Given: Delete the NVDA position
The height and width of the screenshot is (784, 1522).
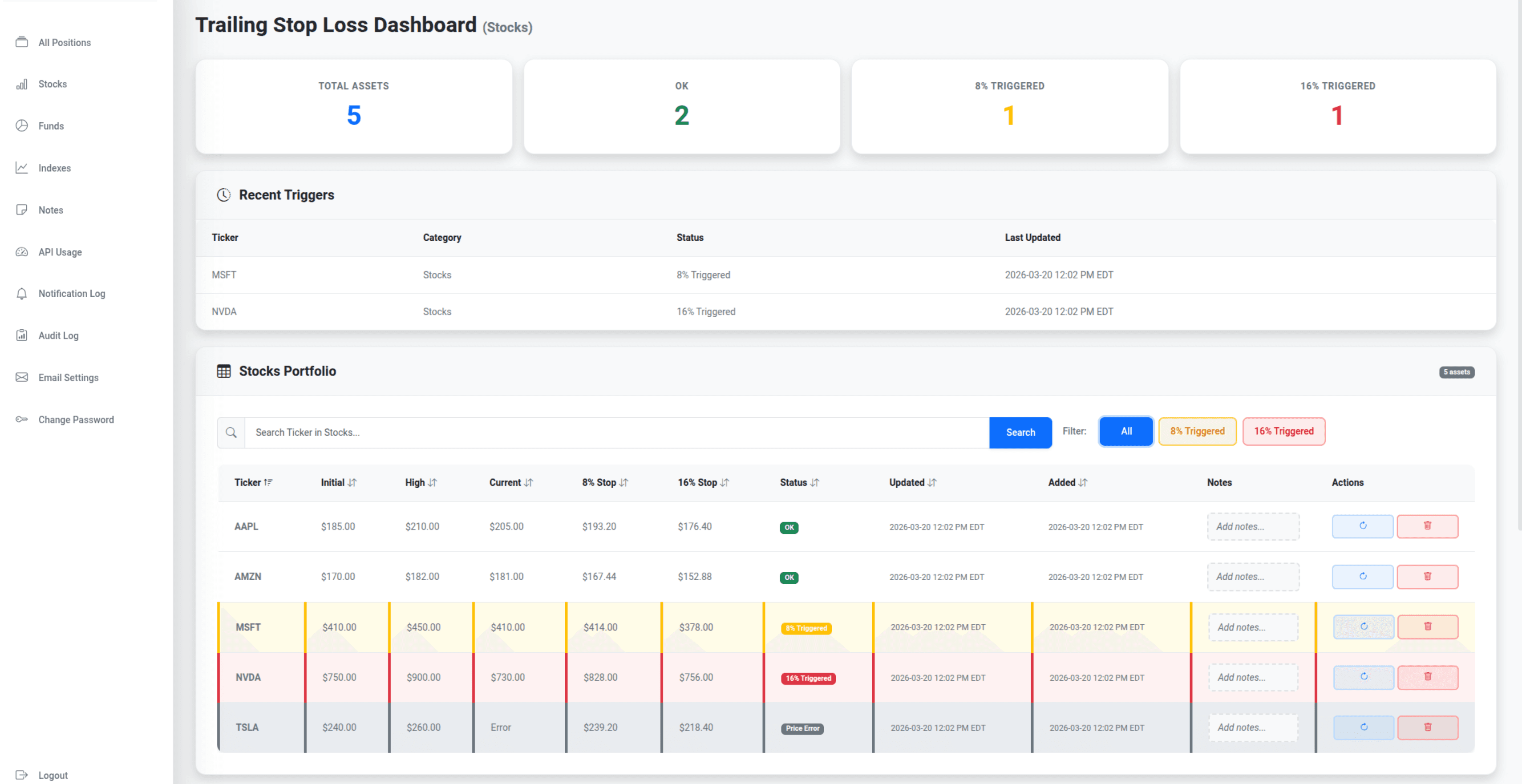Looking at the screenshot, I should pos(1428,677).
